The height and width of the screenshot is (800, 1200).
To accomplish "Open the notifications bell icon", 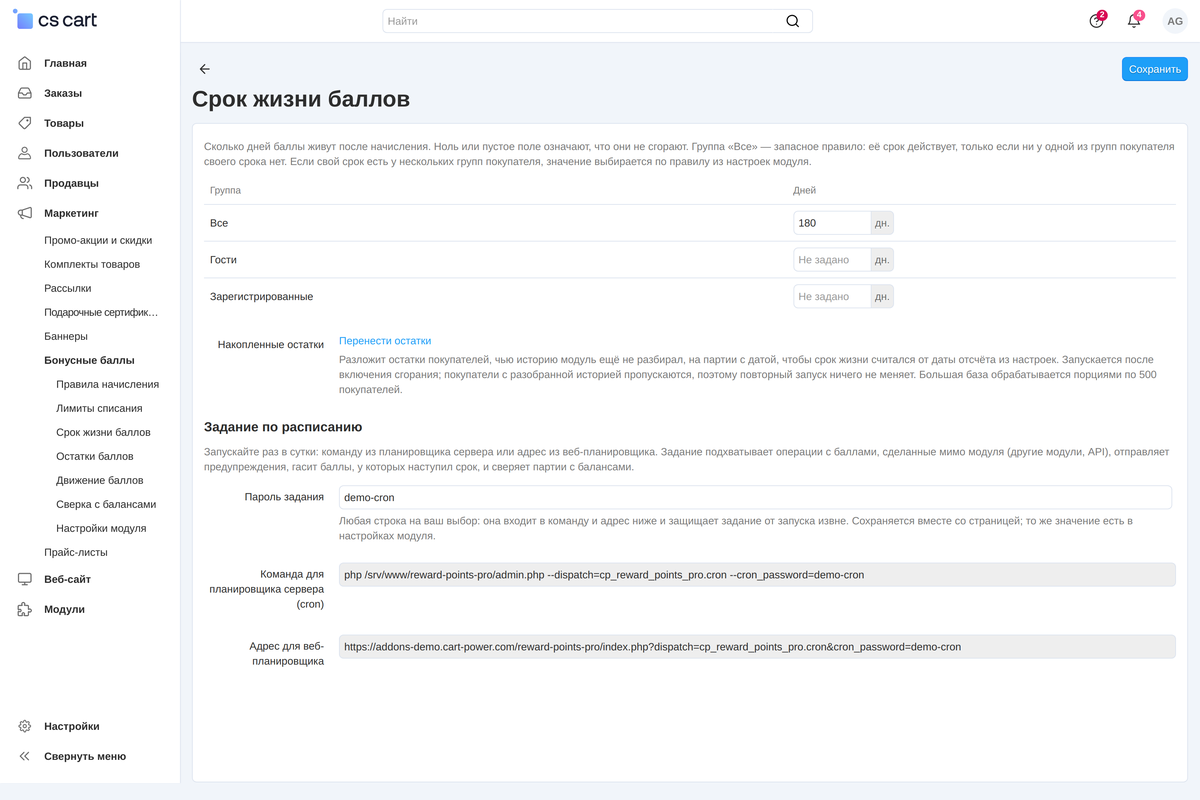I will (x=1134, y=21).
